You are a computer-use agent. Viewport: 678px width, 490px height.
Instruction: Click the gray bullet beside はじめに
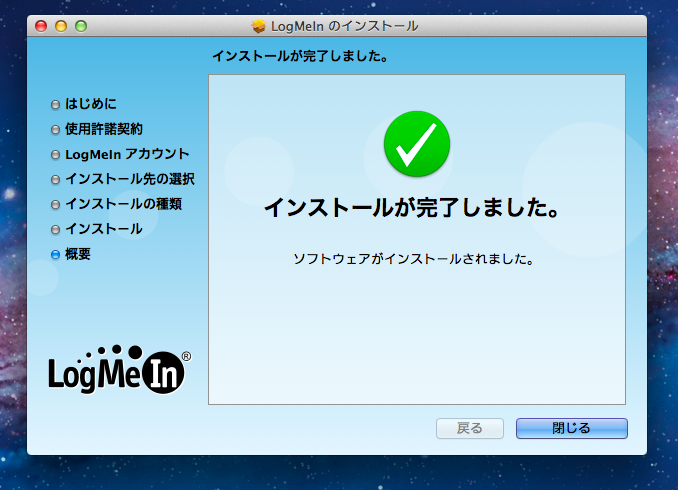[x=55, y=104]
